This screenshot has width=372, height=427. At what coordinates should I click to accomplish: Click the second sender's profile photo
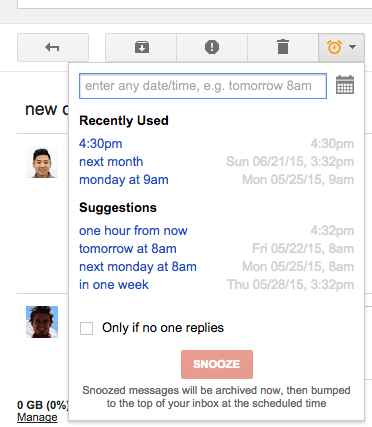click(42, 322)
